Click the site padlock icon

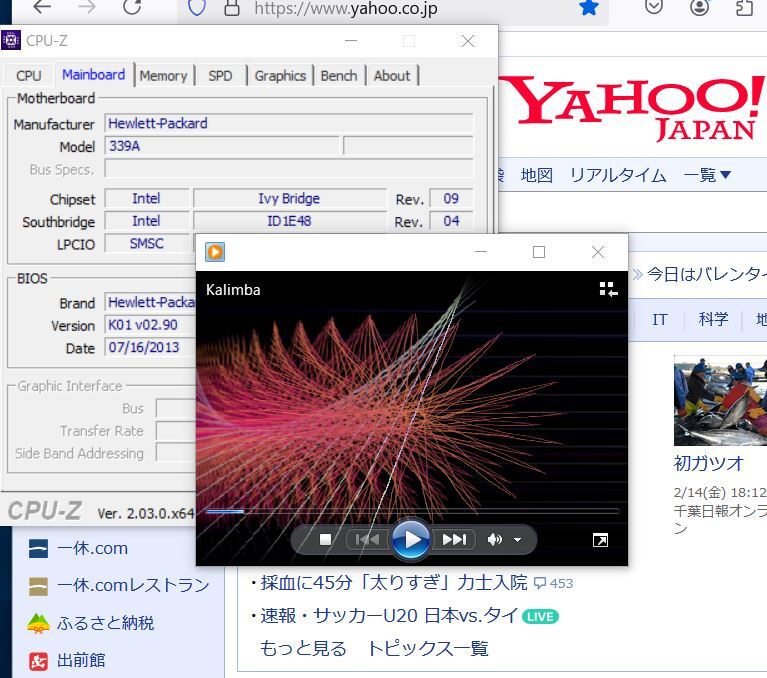[231, 8]
